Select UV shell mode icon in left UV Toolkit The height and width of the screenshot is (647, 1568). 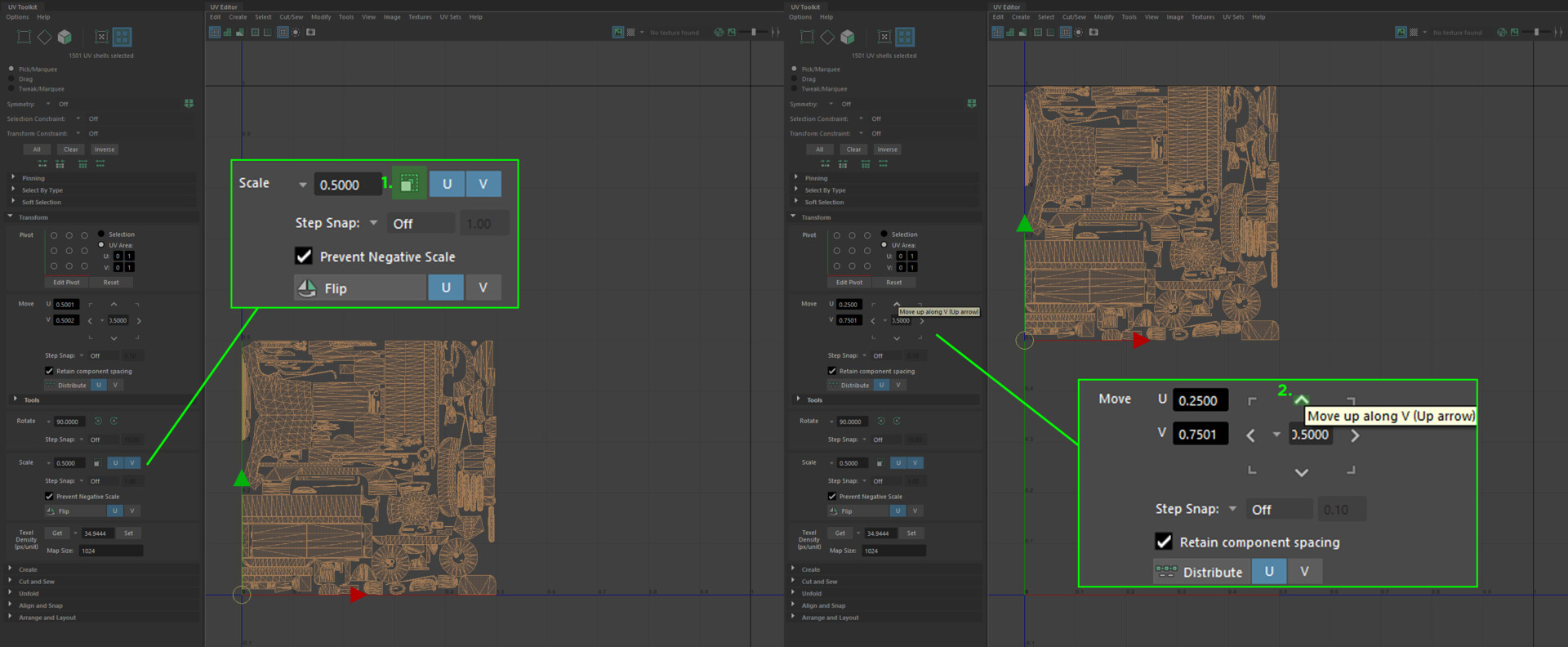click(x=122, y=37)
